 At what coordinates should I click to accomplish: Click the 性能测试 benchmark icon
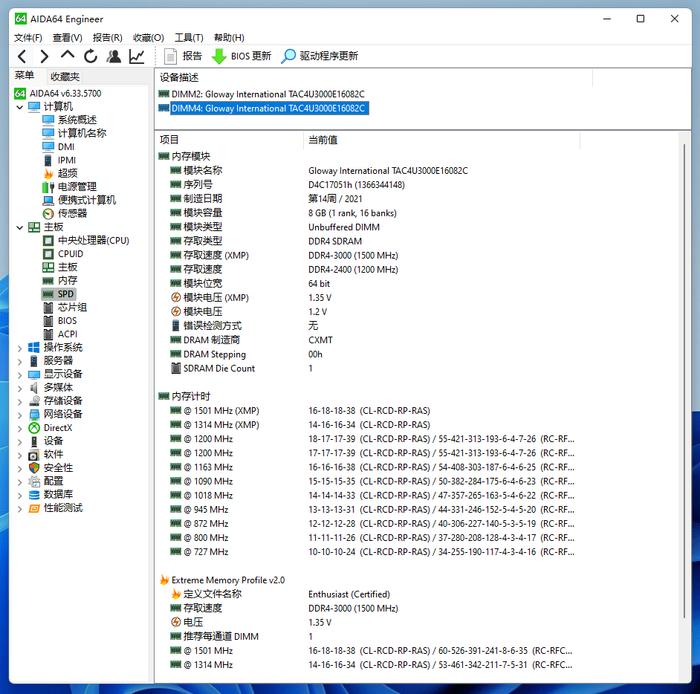click(x=34, y=508)
